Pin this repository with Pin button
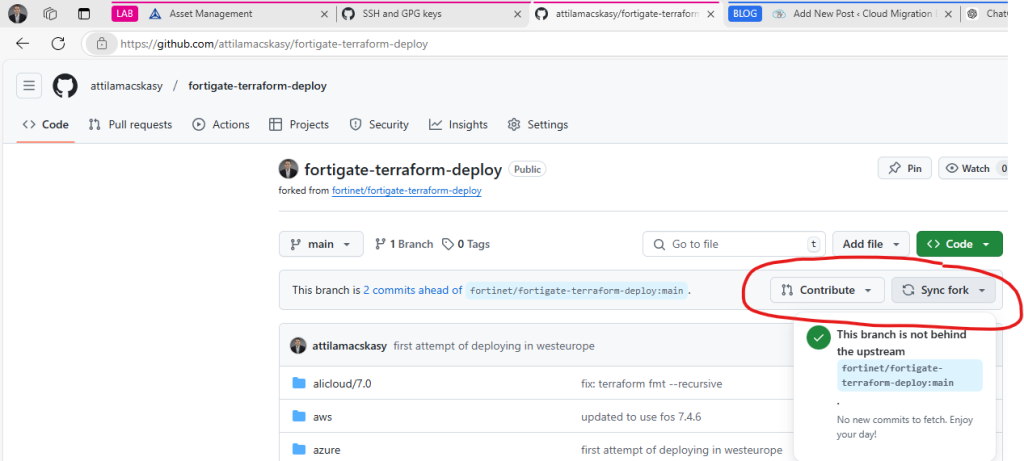1024x461 pixels. click(904, 169)
